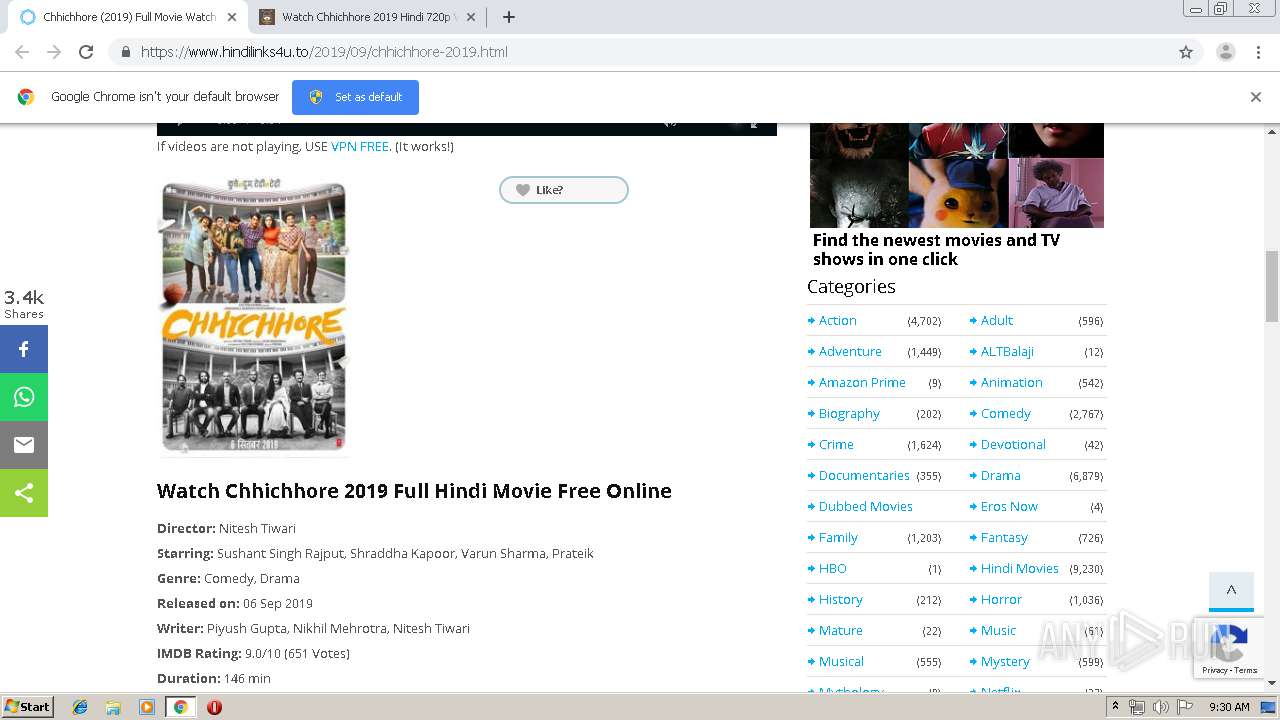Open the Chrome profile avatar
Screen dimensions: 1280x720
(1225, 52)
